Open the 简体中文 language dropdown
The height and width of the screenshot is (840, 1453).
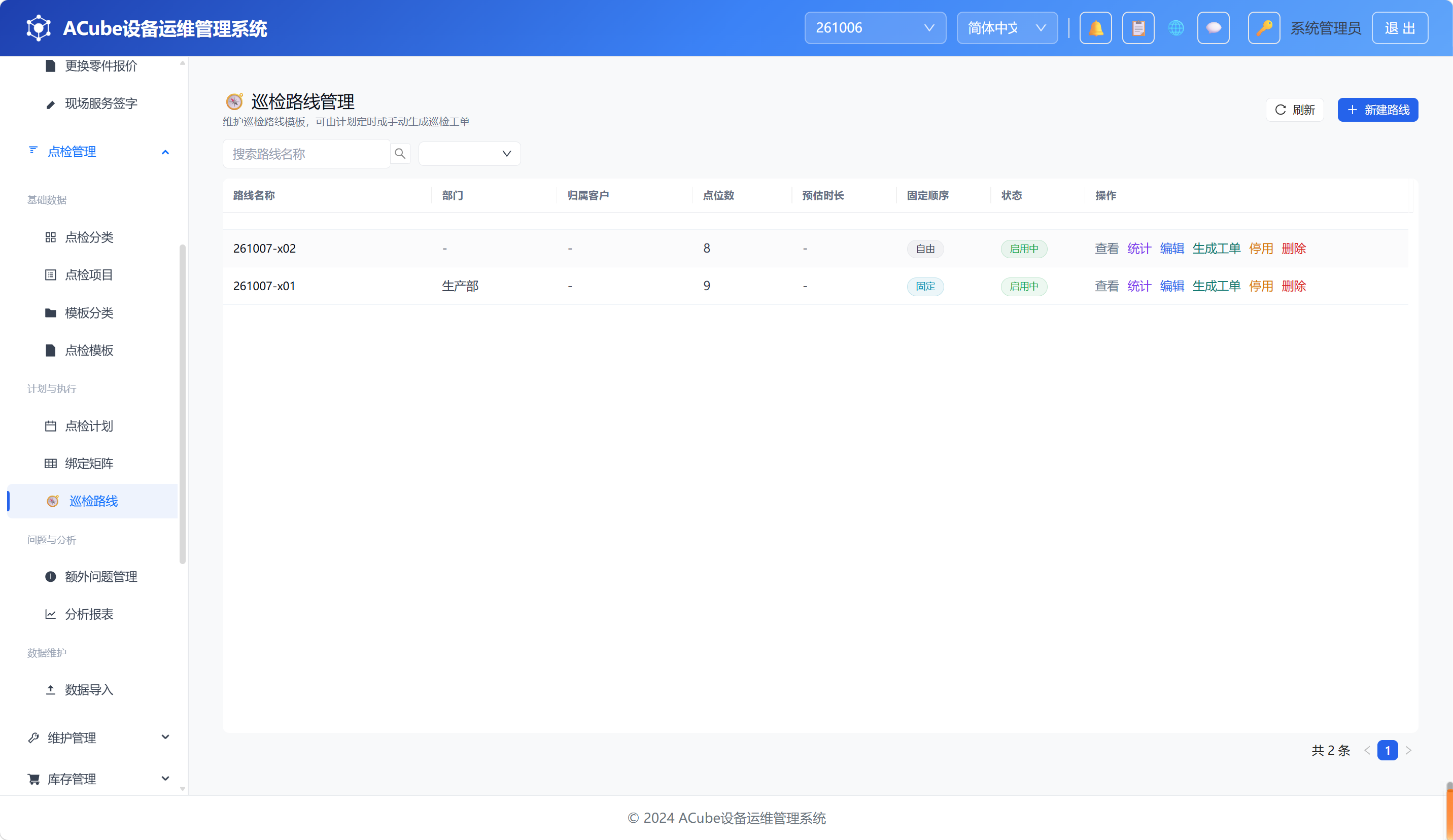click(x=1007, y=28)
